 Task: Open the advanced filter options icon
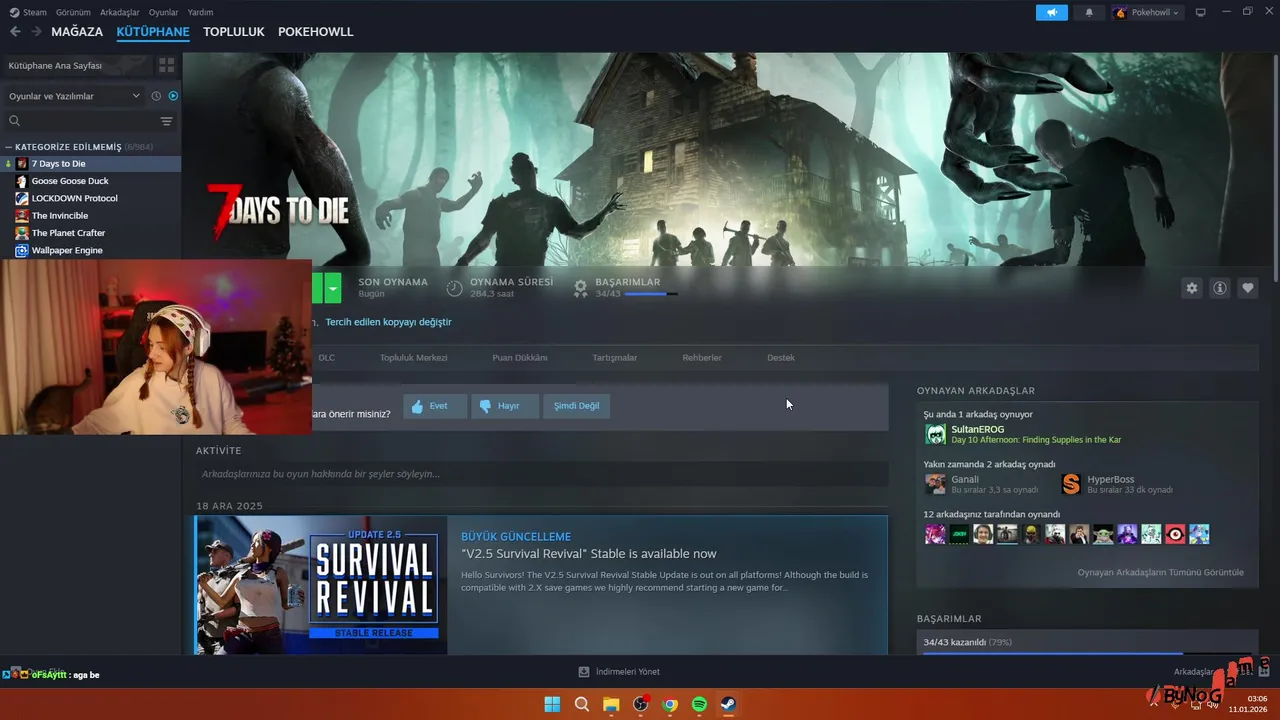coord(167,121)
